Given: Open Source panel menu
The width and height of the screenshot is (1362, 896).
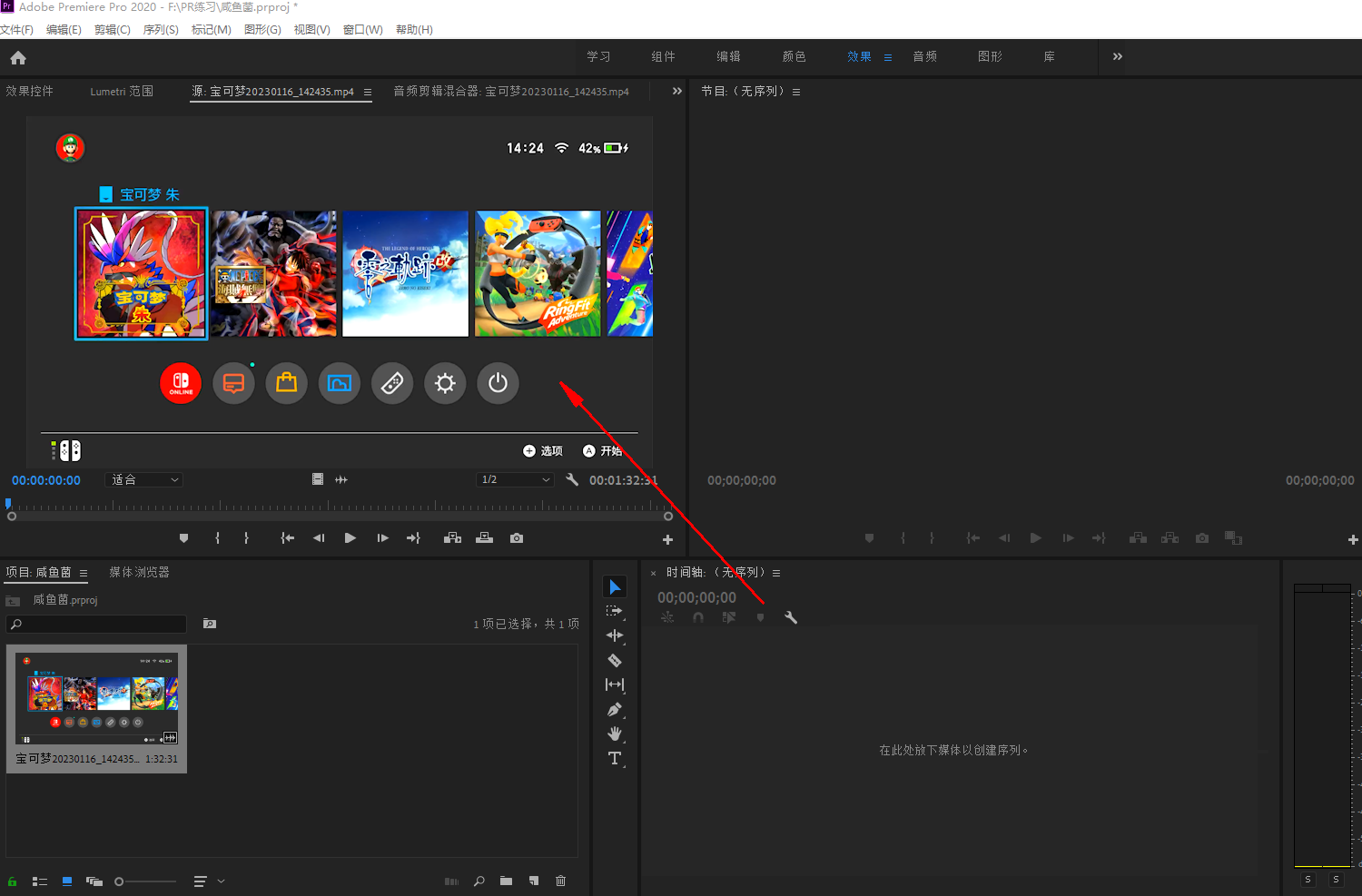Looking at the screenshot, I should [368, 92].
